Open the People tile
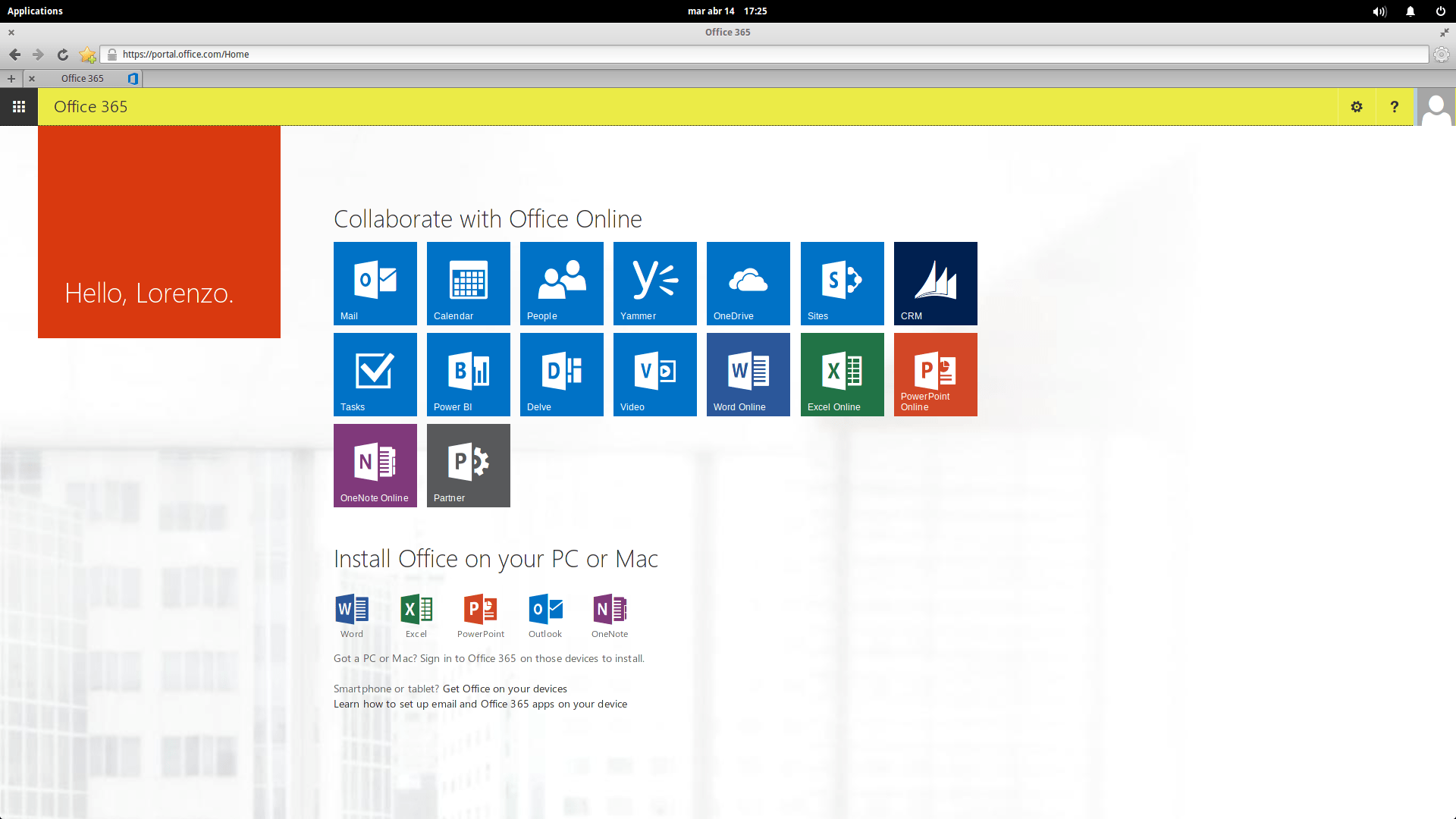The height and width of the screenshot is (819, 1456). 562,284
